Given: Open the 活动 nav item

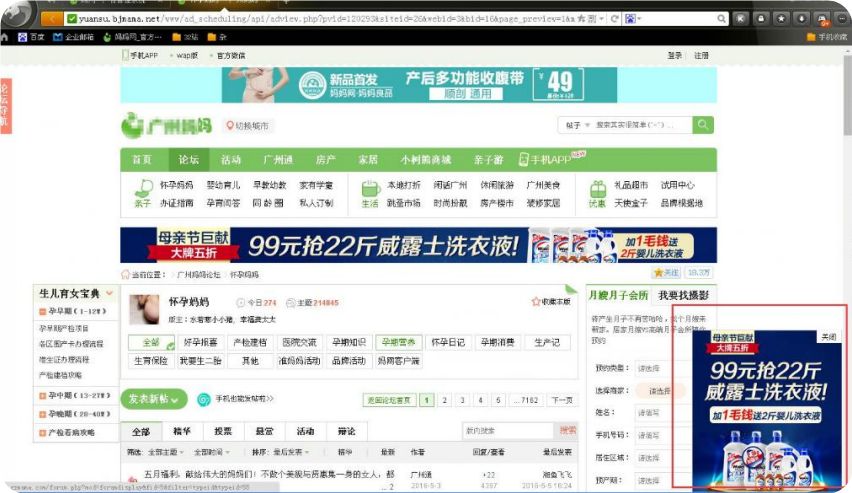Looking at the screenshot, I should (x=231, y=160).
